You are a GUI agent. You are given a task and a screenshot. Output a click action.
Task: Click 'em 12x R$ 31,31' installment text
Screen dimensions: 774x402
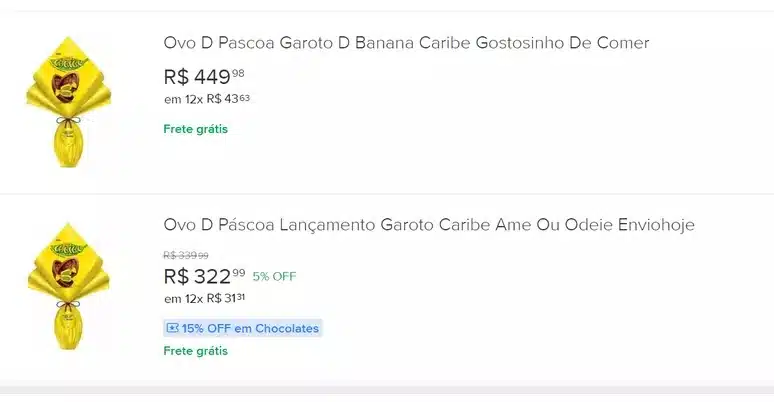coord(205,298)
